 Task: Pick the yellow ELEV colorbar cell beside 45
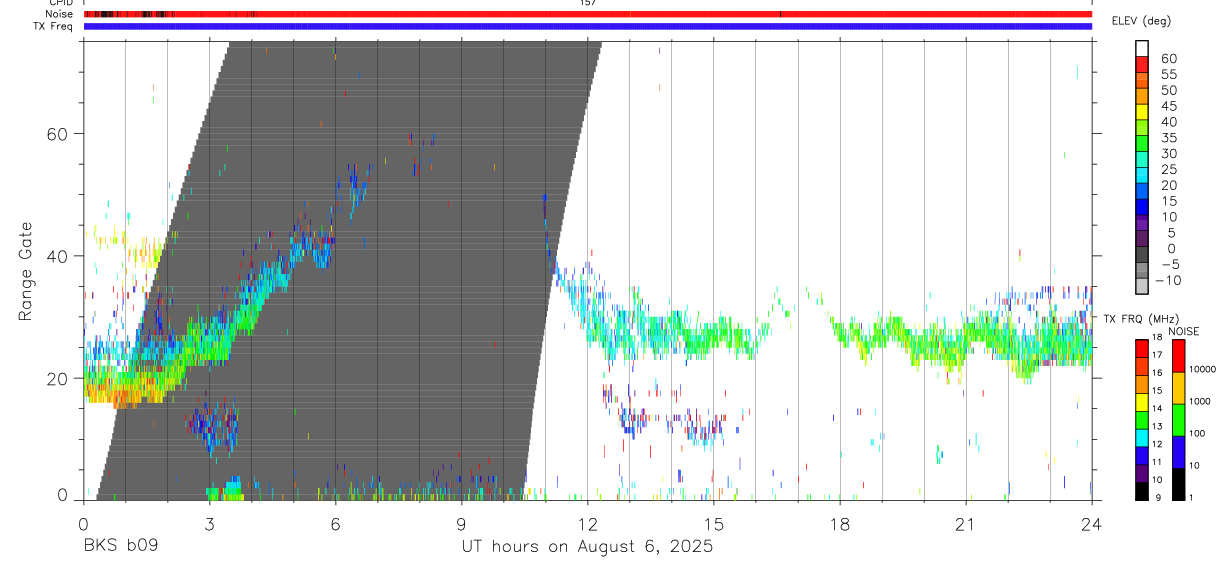[1142, 111]
